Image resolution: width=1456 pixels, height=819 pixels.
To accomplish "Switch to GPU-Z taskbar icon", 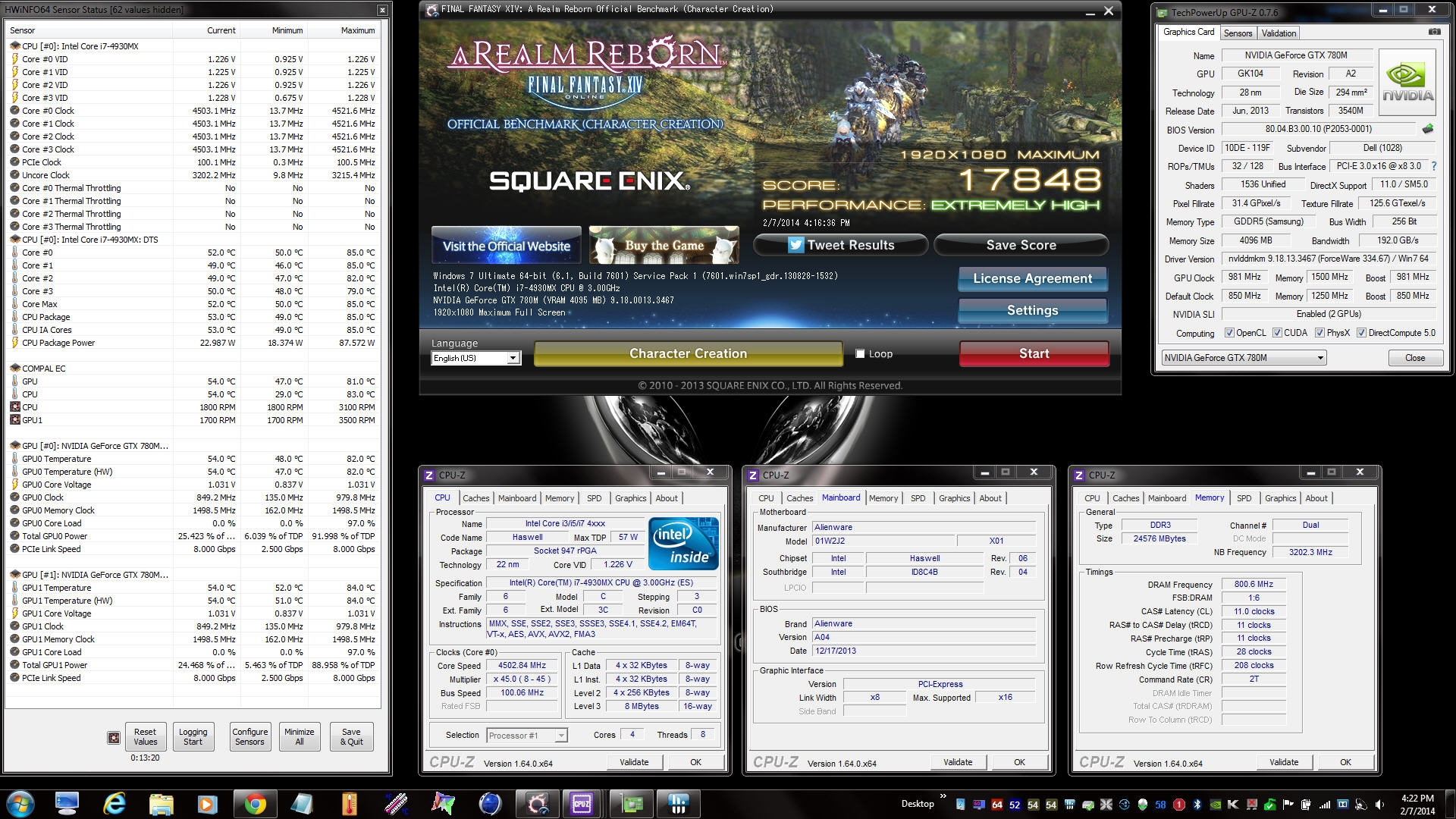I will click(631, 804).
